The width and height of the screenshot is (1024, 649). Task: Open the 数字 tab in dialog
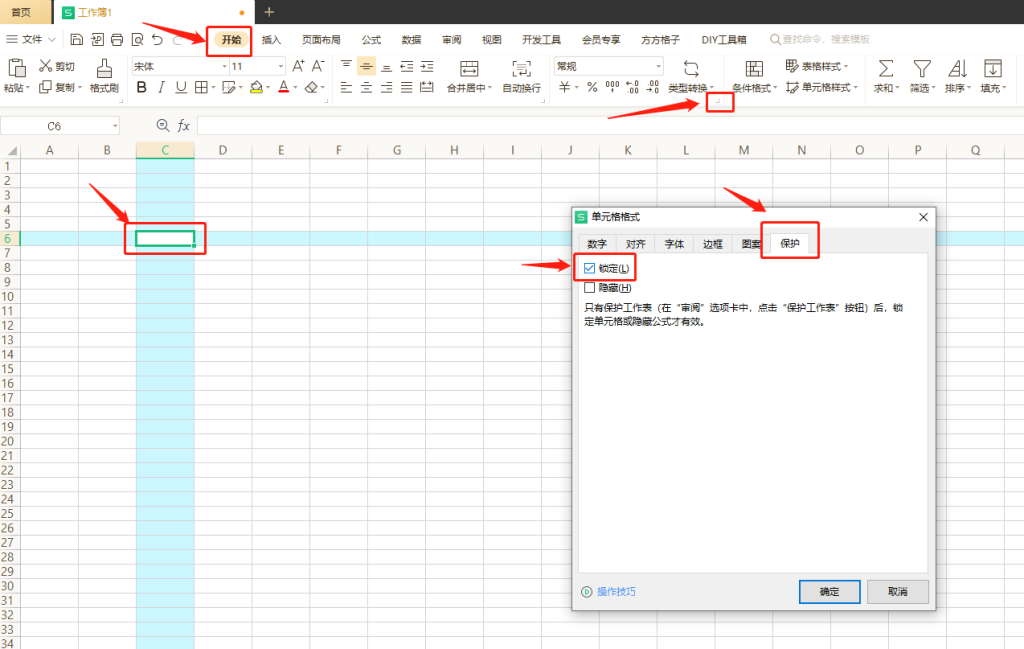tap(597, 244)
